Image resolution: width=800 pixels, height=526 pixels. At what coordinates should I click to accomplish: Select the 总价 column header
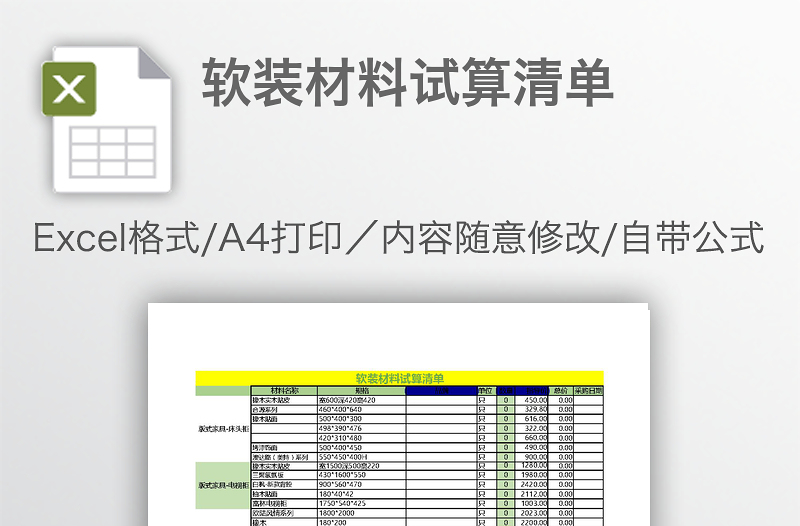point(561,391)
